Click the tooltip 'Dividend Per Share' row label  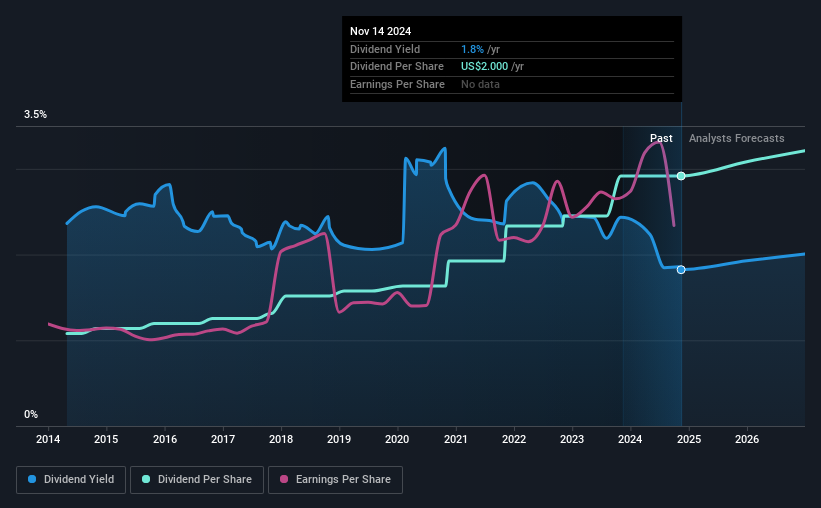[x=397, y=67]
